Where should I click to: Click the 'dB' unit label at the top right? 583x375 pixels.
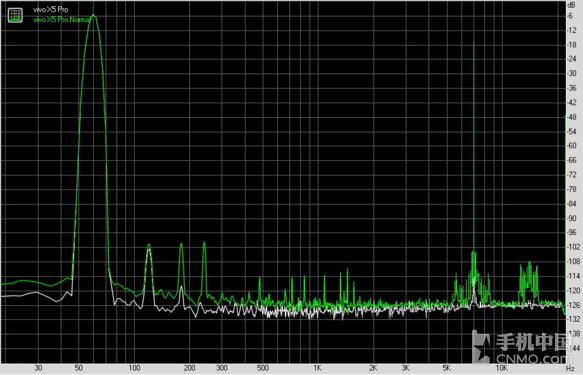click(x=571, y=5)
